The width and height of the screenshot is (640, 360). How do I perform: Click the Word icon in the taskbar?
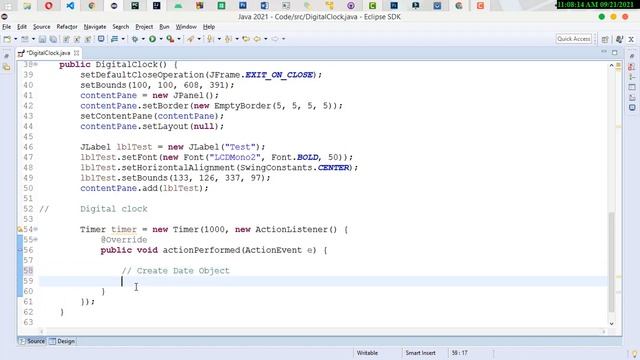coord(264,6)
